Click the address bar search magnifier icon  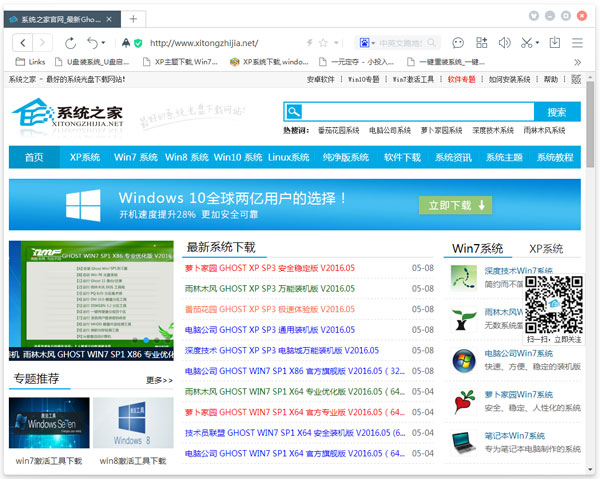click(x=432, y=43)
